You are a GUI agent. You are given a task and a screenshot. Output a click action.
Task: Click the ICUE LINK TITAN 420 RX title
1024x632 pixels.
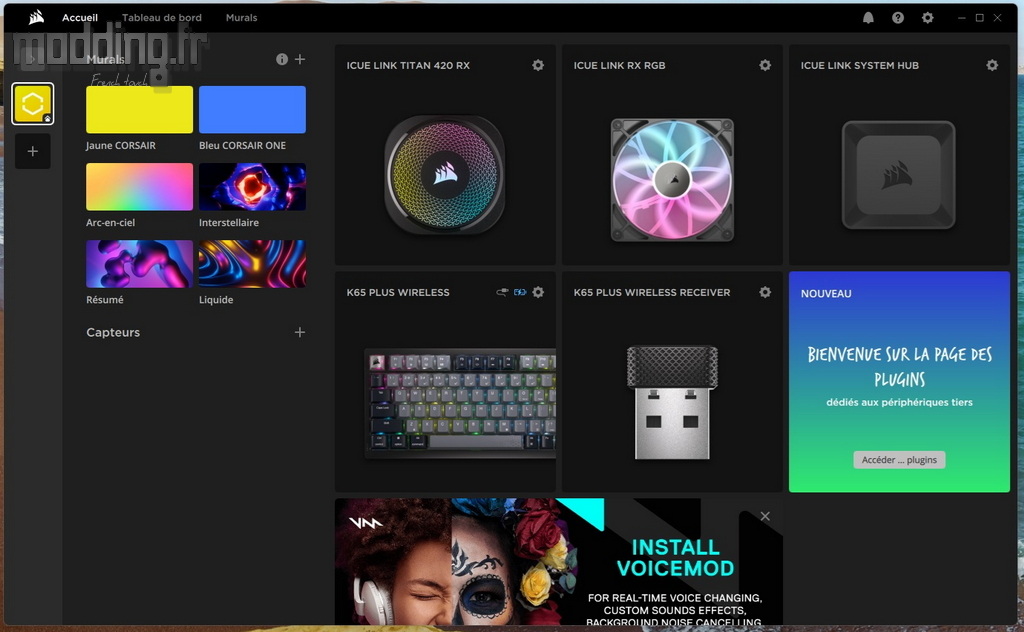tap(408, 65)
